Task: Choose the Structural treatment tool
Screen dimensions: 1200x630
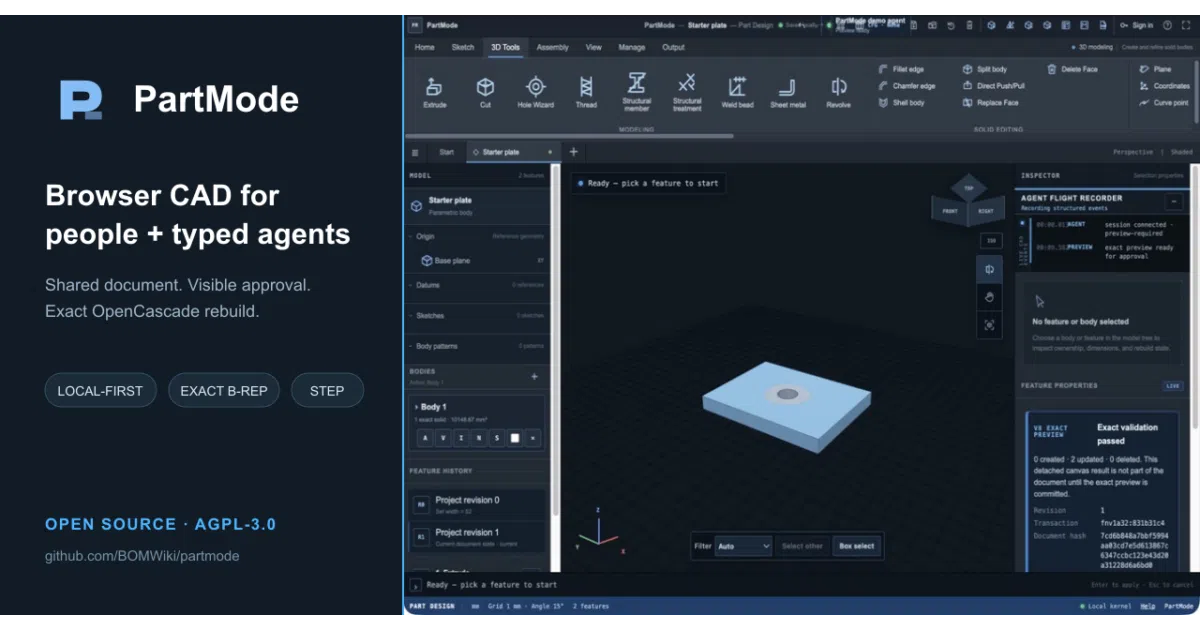Action: pos(687,92)
